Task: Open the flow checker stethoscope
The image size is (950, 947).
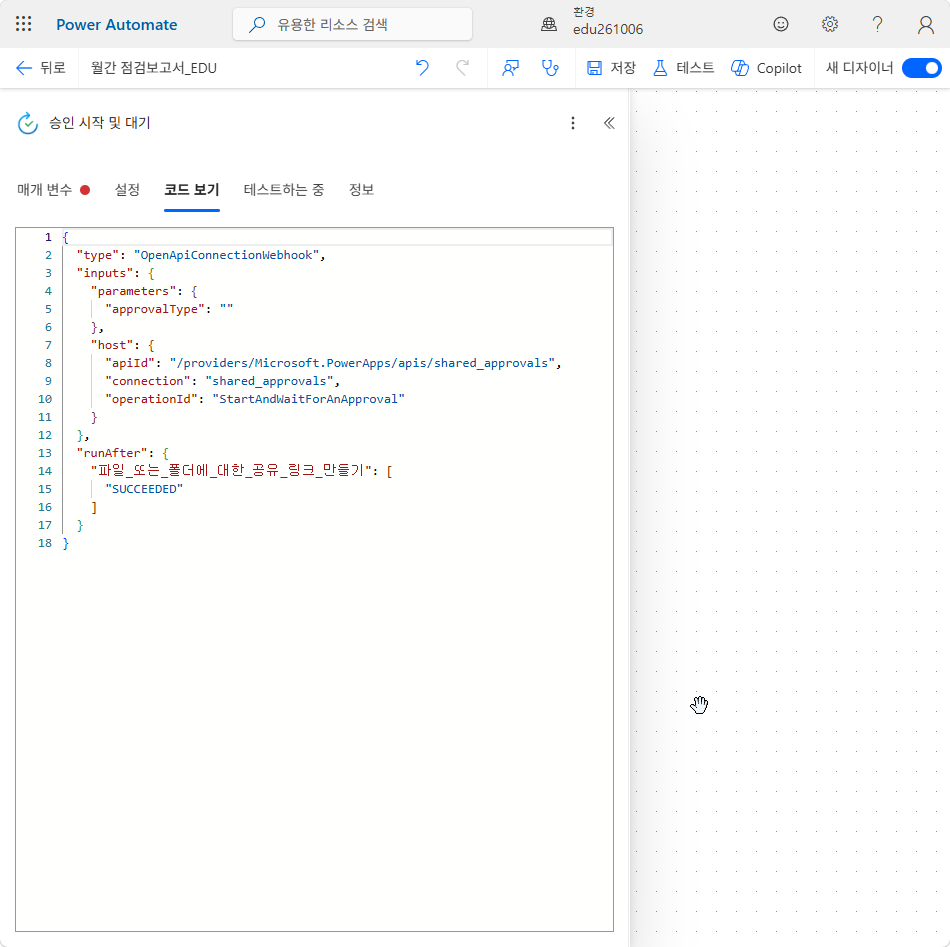Action: point(550,68)
